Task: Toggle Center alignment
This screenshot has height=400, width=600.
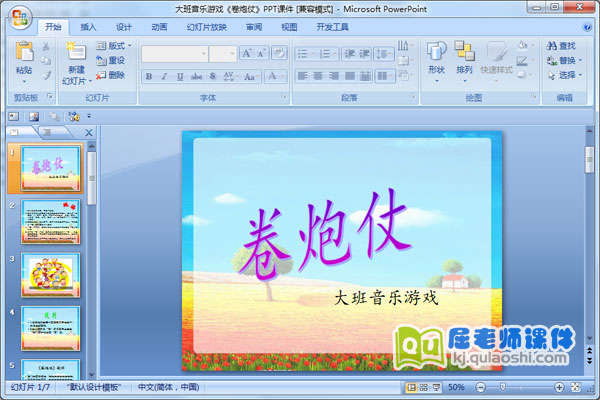Action: click(318, 76)
